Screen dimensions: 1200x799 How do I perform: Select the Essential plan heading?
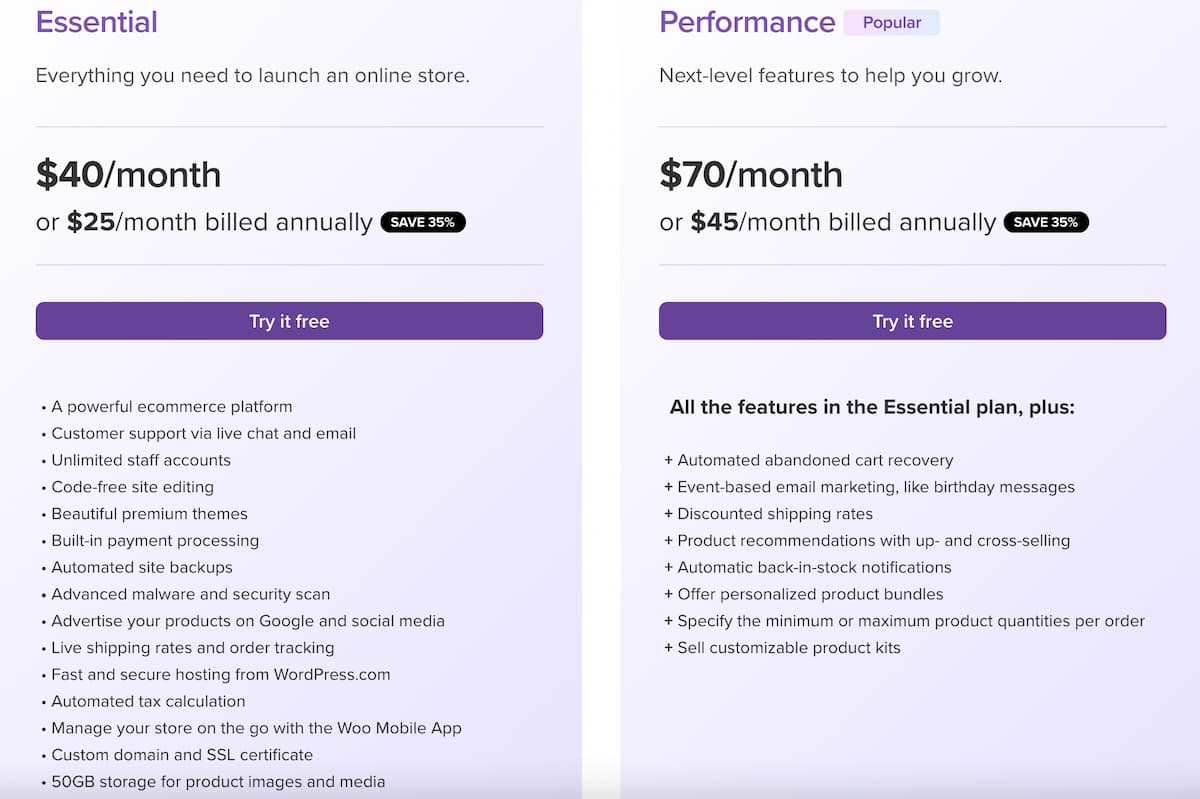pyautogui.click(x=97, y=22)
